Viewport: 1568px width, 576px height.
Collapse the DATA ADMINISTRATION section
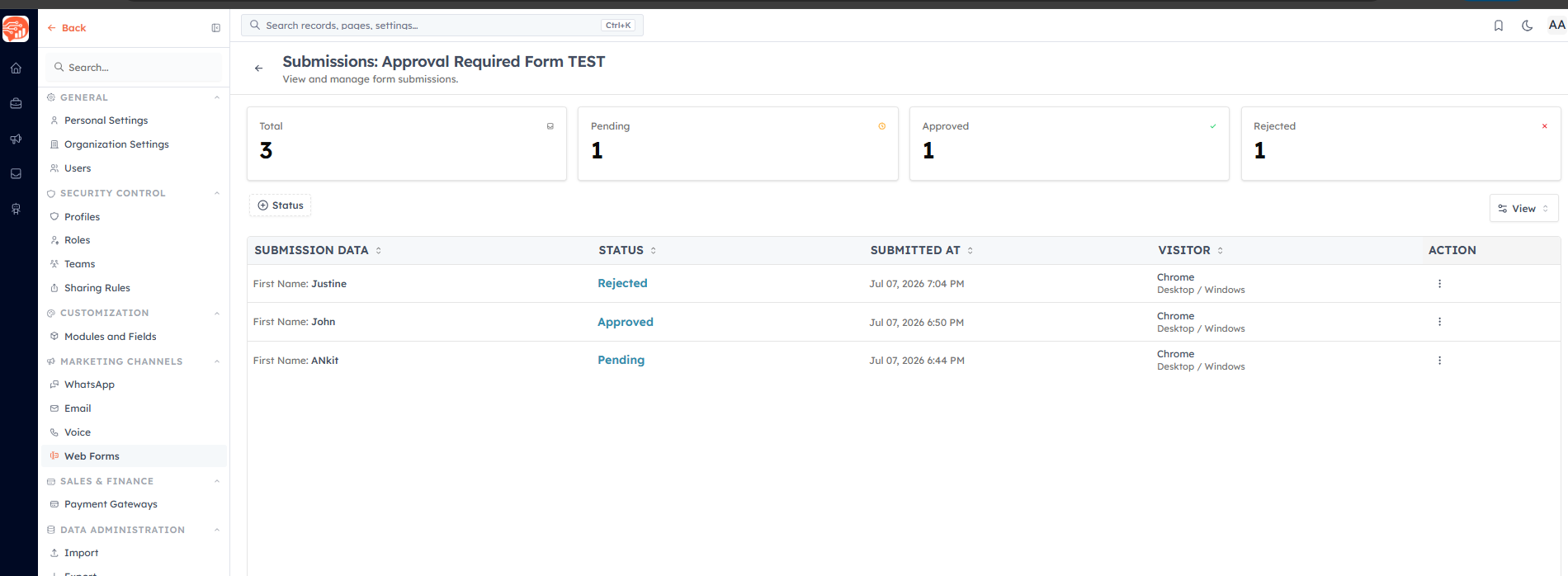pos(217,530)
